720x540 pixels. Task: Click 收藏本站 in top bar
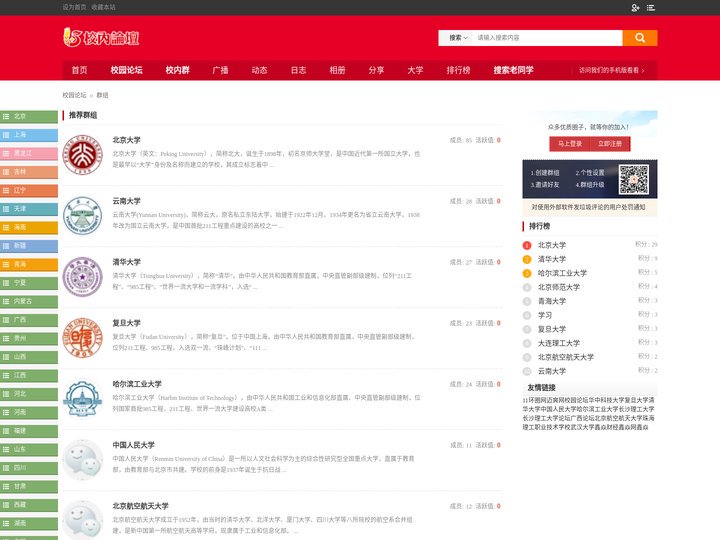pos(103,7)
